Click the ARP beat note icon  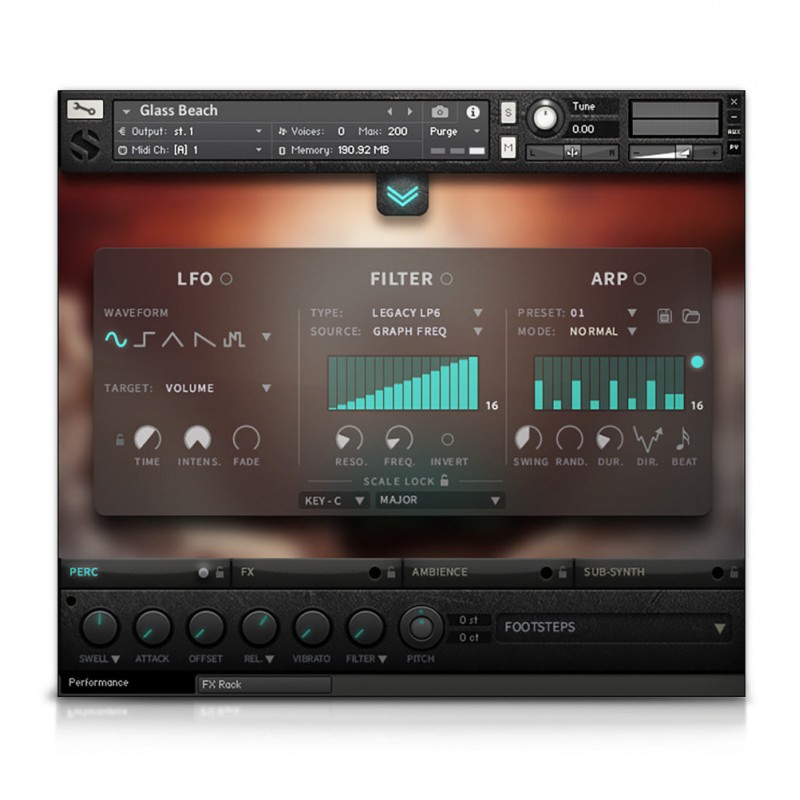(x=684, y=438)
